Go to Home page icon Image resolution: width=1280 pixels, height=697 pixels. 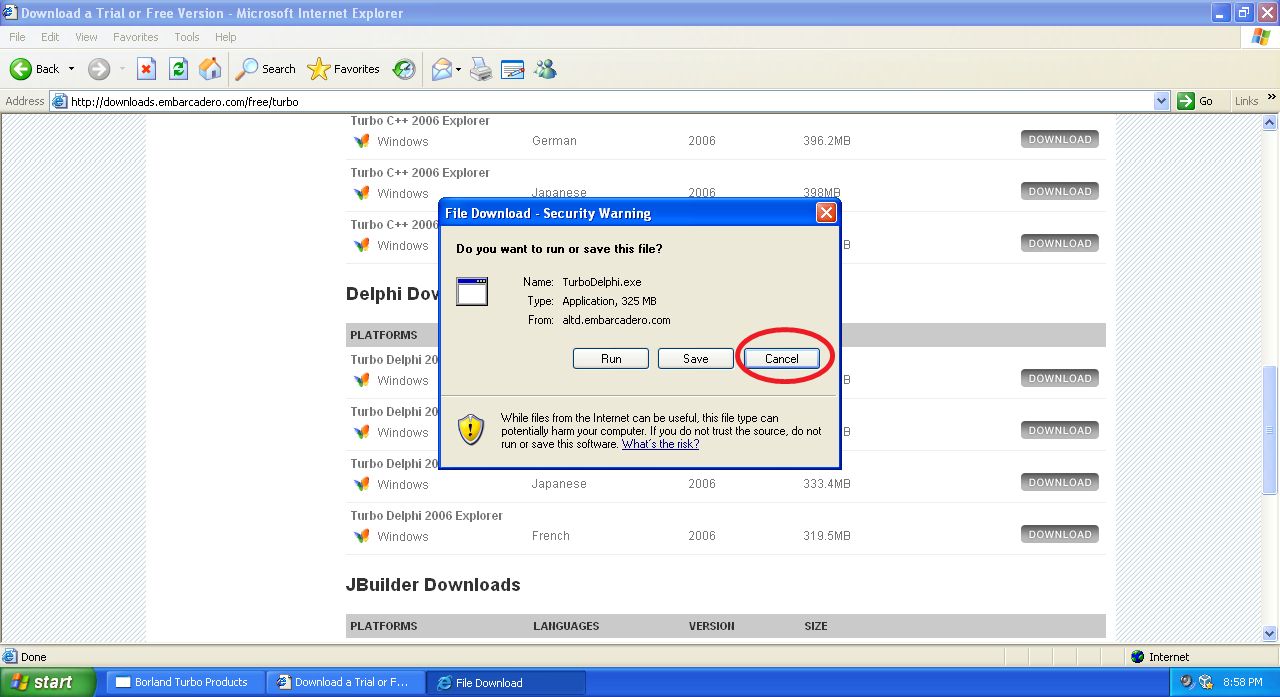tap(210, 69)
